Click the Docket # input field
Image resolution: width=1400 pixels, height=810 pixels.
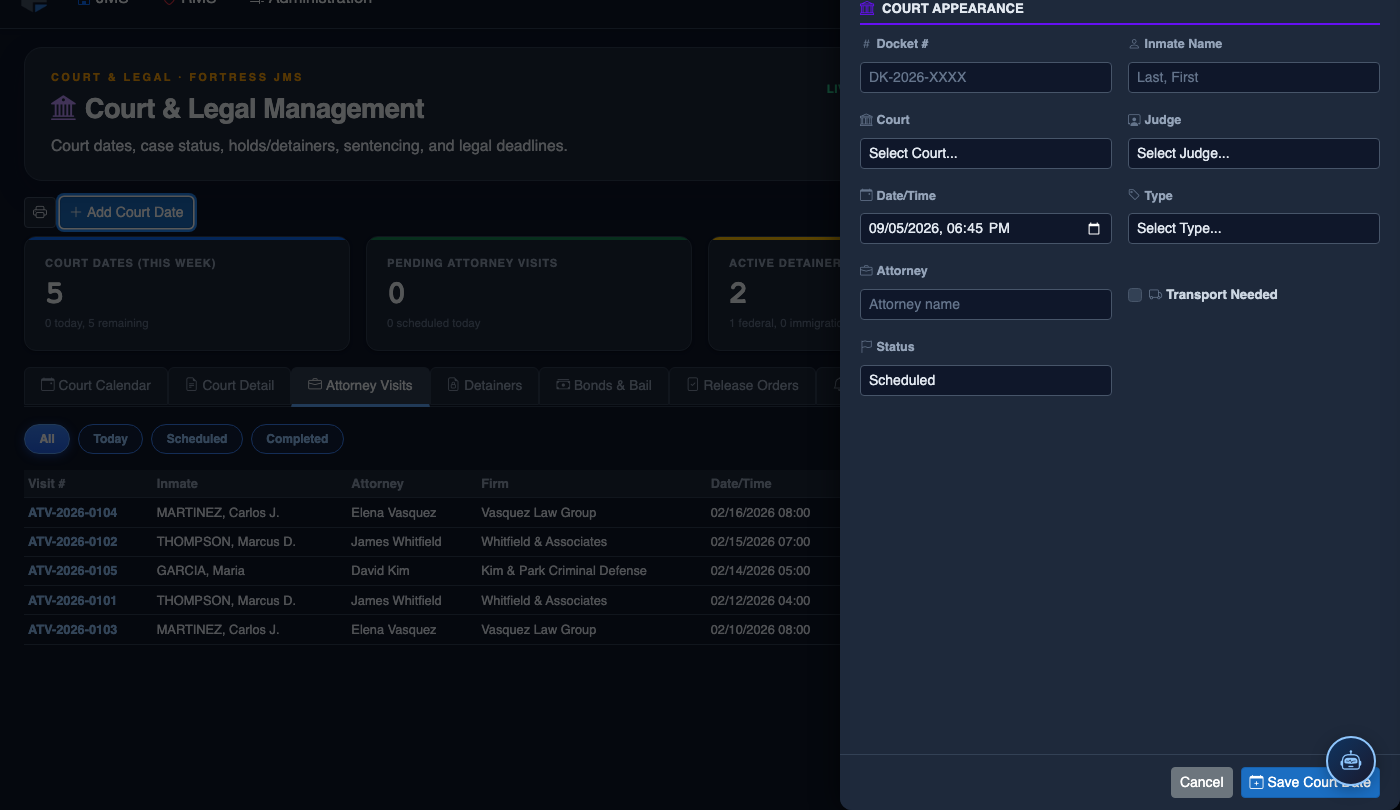point(986,77)
